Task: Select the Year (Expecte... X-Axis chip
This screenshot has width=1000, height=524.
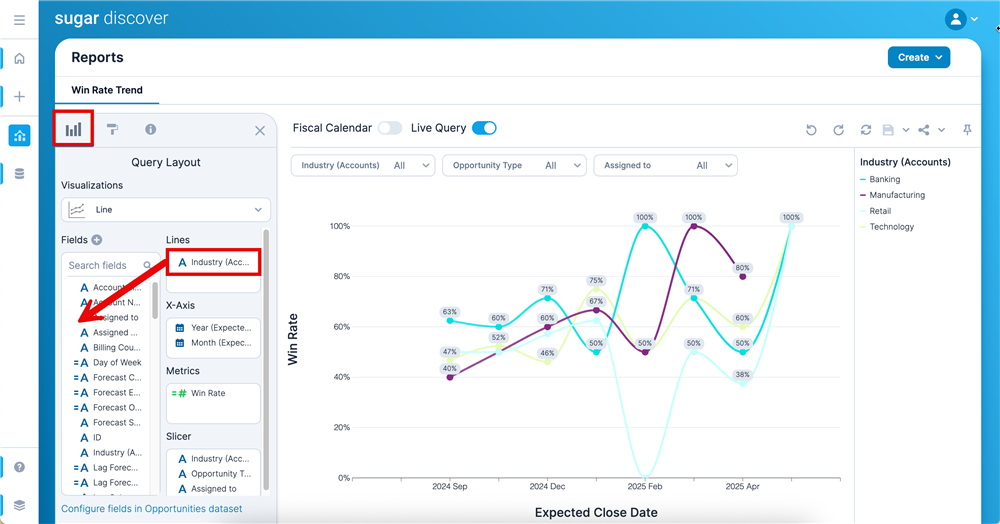Action: point(214,328)
